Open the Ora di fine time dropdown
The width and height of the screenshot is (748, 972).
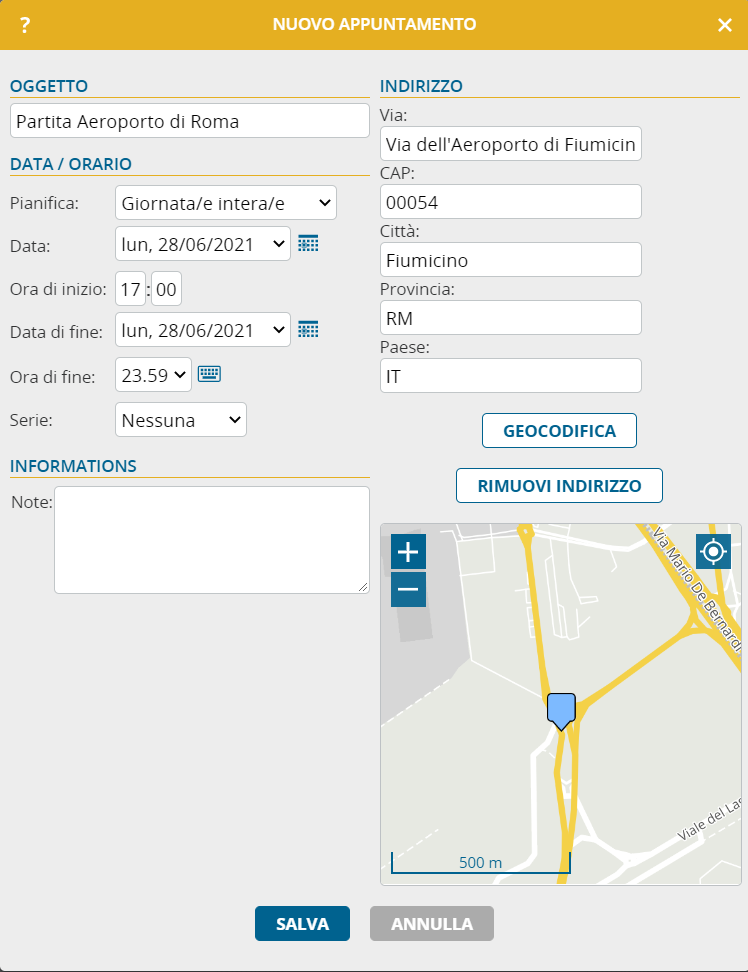(x=153, y=375)
